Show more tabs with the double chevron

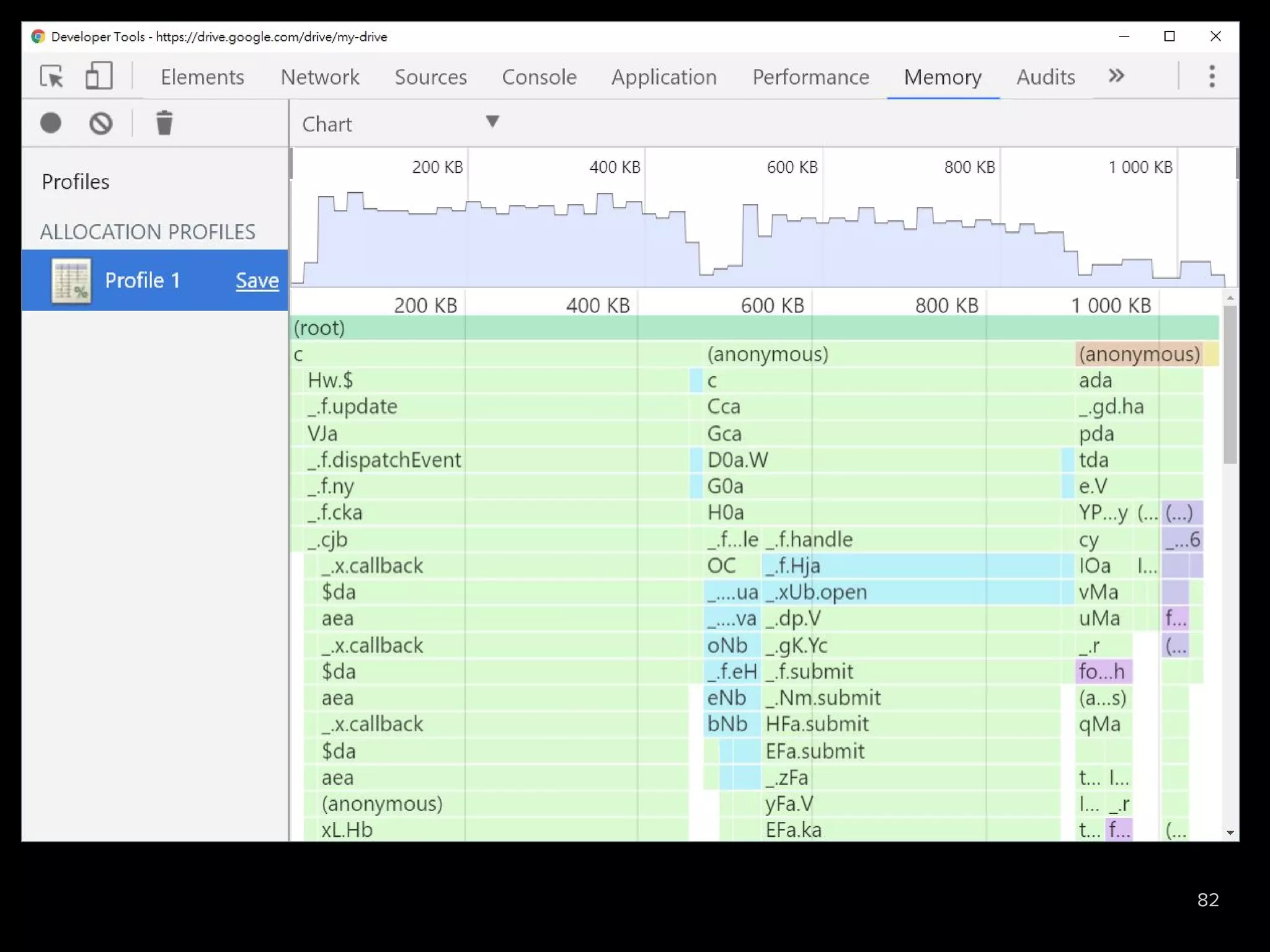tap(1116, 76)
